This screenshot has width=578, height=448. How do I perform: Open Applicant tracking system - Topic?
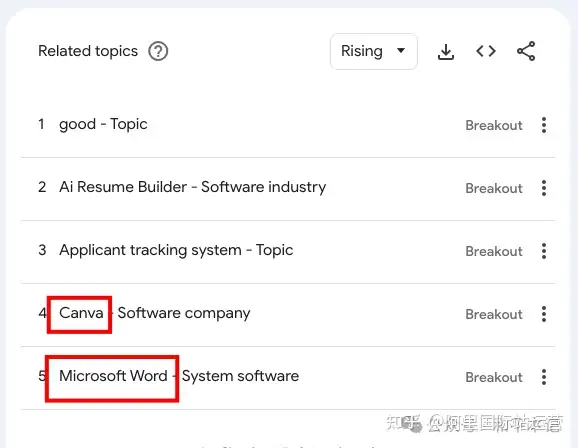point(176,250)
